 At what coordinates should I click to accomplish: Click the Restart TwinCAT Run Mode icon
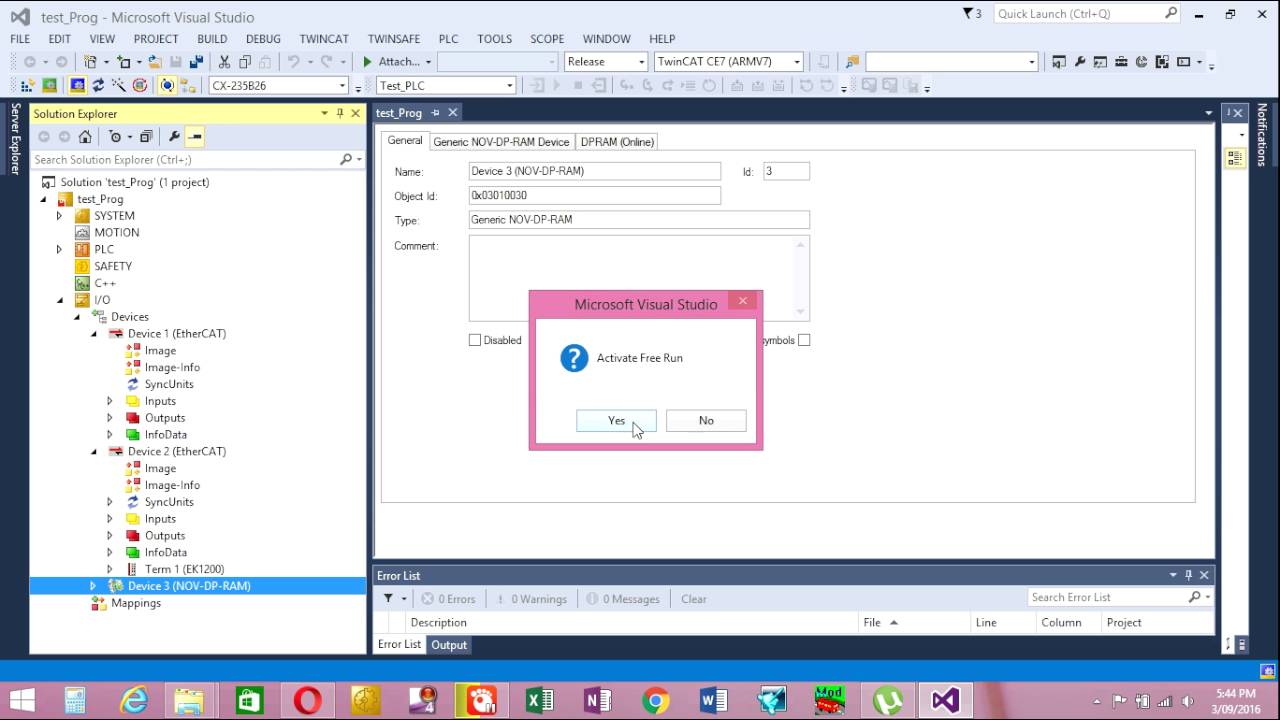tap(49, 85)
